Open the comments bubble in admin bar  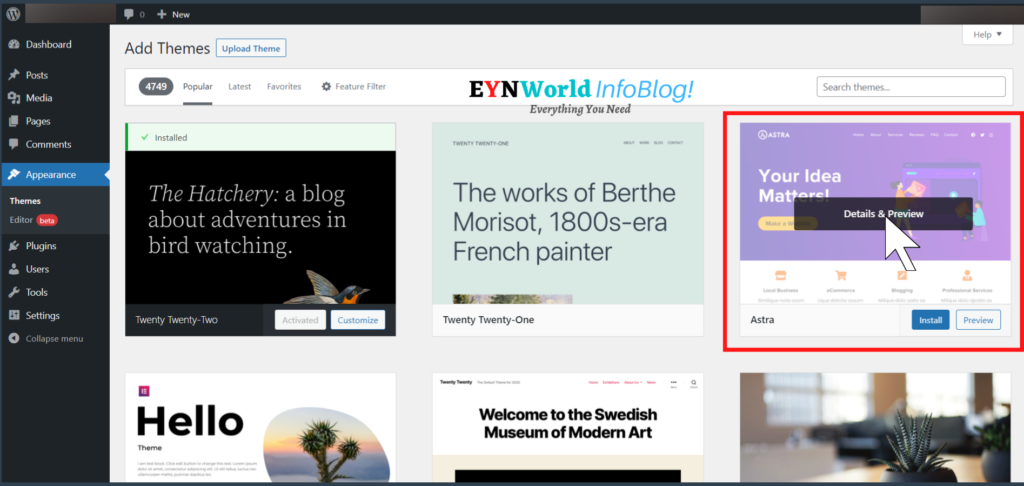[134, 14]
